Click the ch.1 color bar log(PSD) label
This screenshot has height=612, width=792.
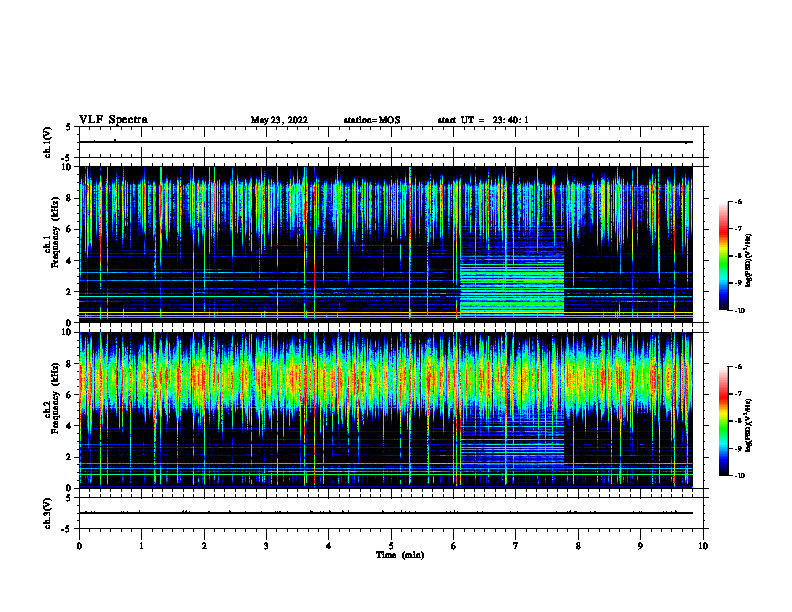(x=749, y=260)
